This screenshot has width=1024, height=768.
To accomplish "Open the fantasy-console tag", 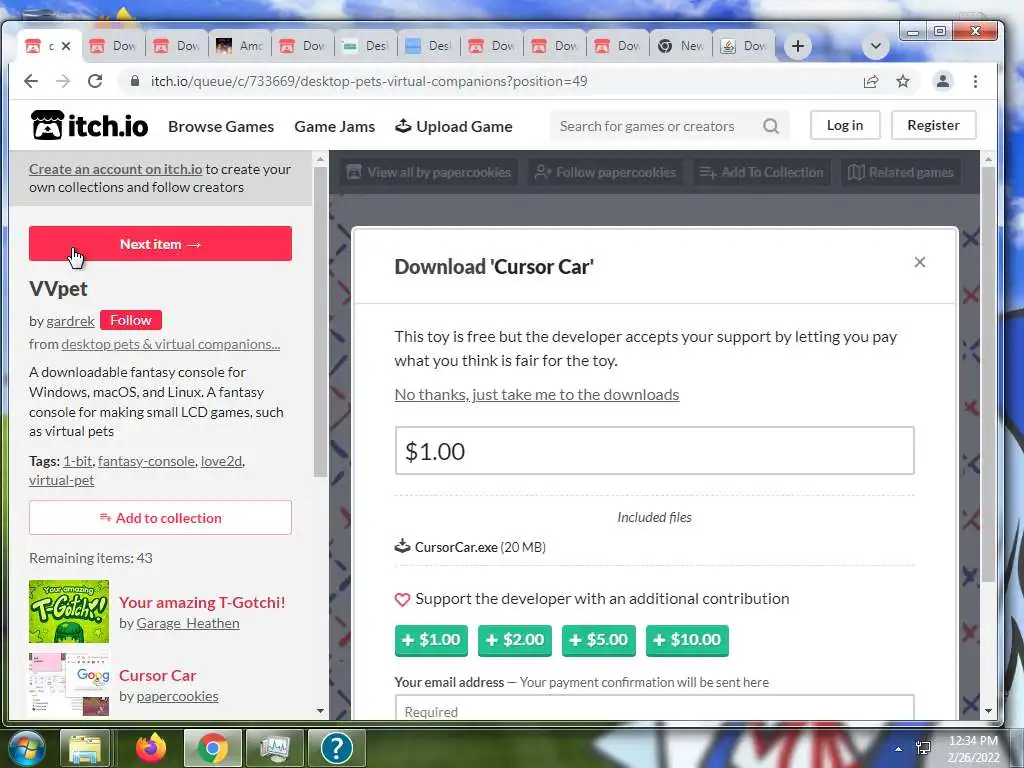I will (x=146, y=461).
